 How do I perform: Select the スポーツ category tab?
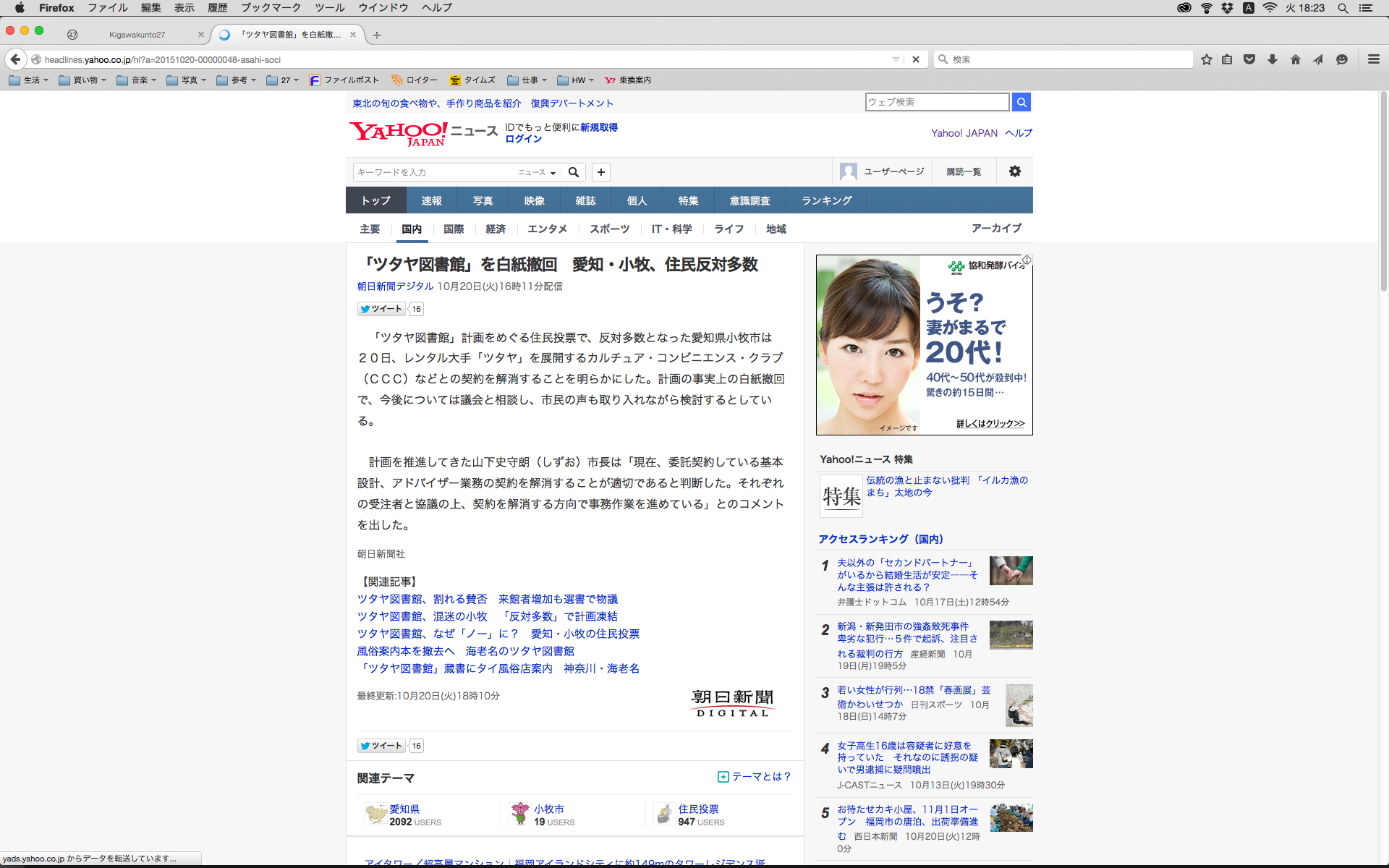(x=609, y=229)
